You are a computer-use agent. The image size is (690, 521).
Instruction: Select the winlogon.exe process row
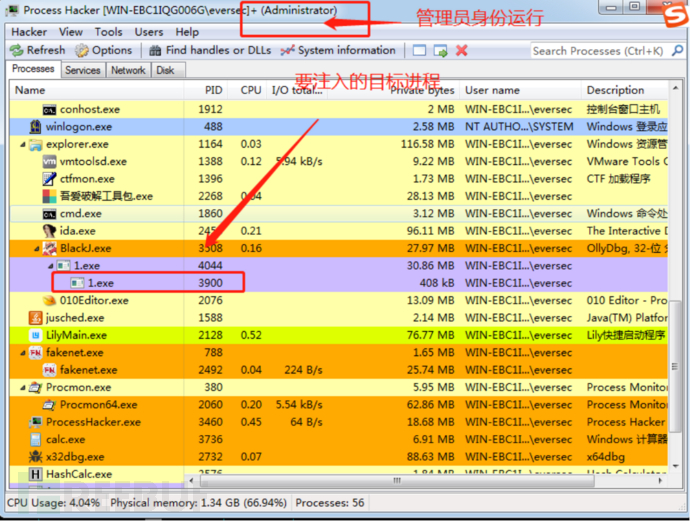338,127
